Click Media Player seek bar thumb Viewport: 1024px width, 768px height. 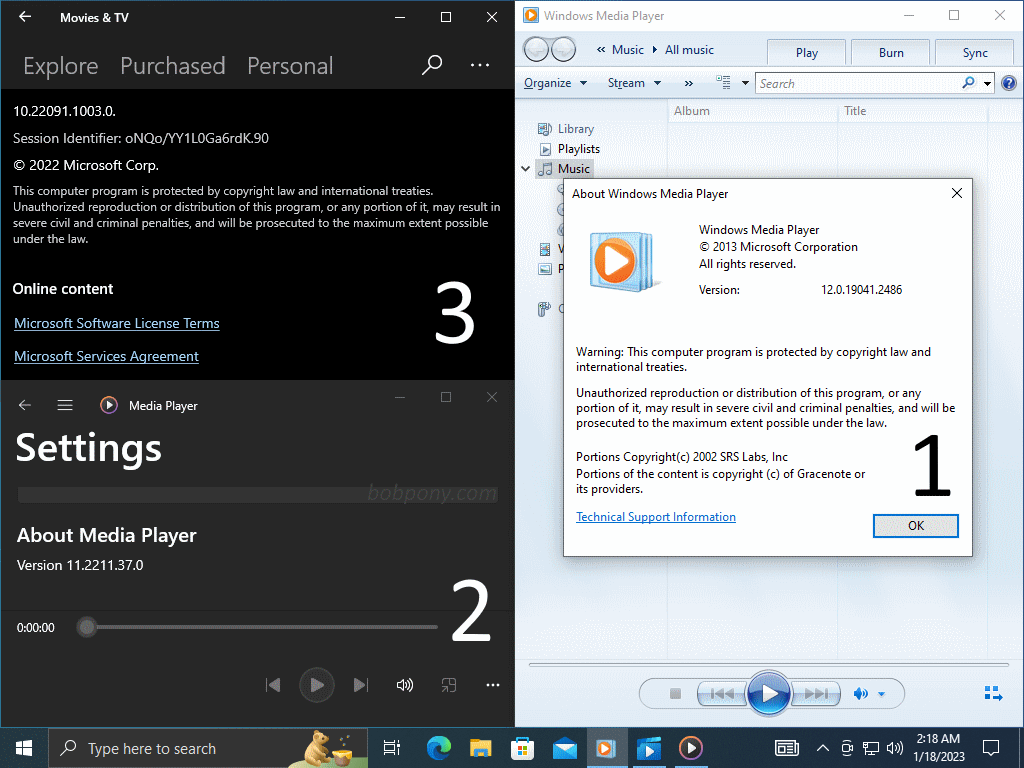coord(86,627)
